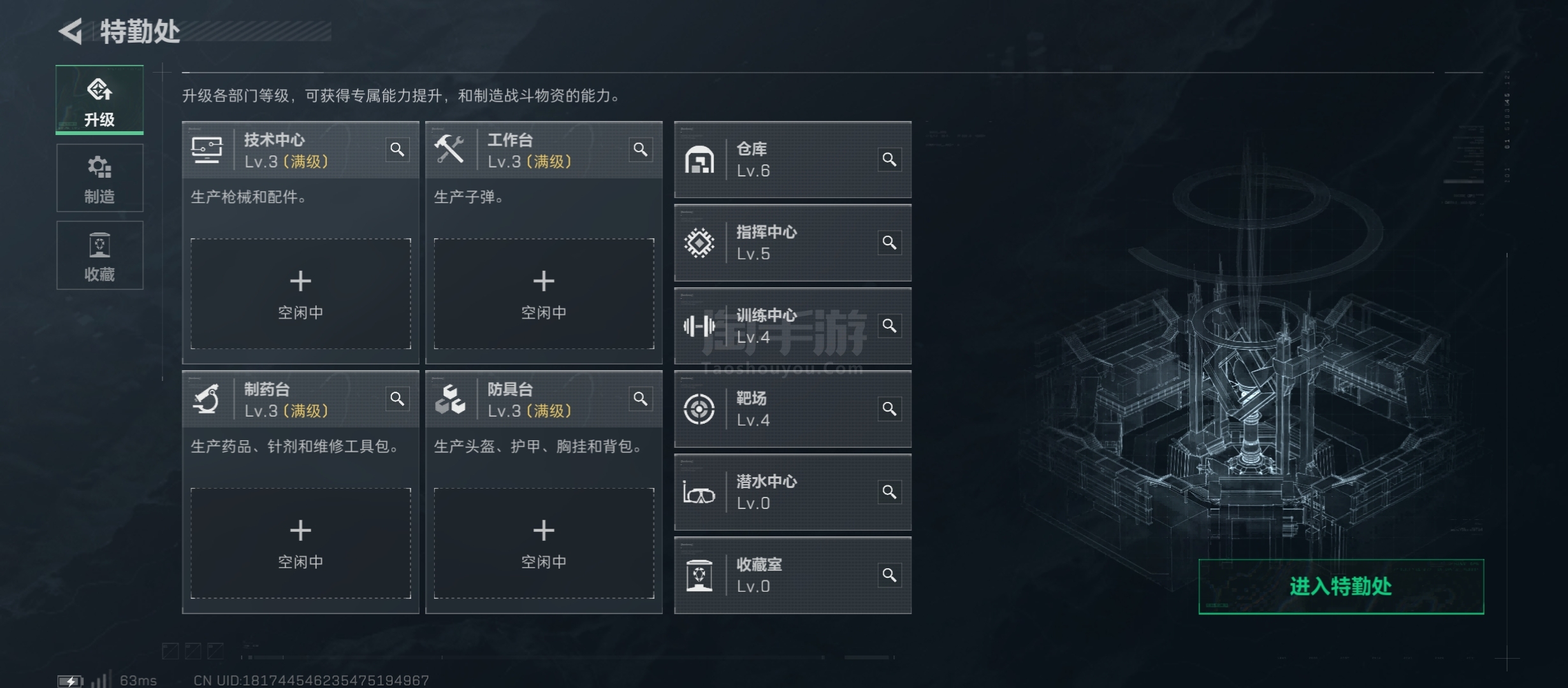Click the 工作台 空闲中 plus slot
The image size is (1568, 688).
(544, 294)
